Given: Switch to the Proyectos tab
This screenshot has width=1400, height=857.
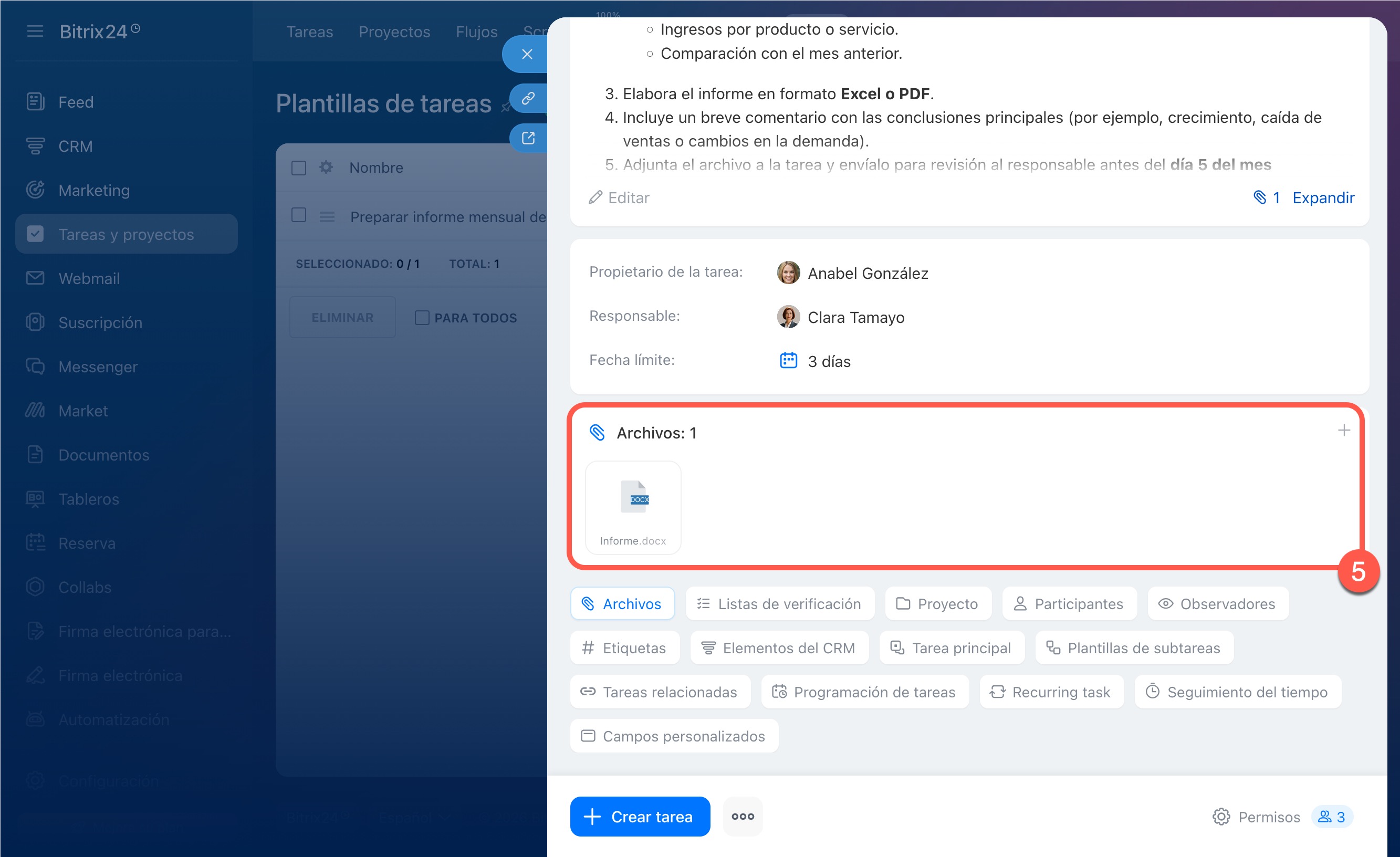Looking at the screenshot, I should 394,32.
